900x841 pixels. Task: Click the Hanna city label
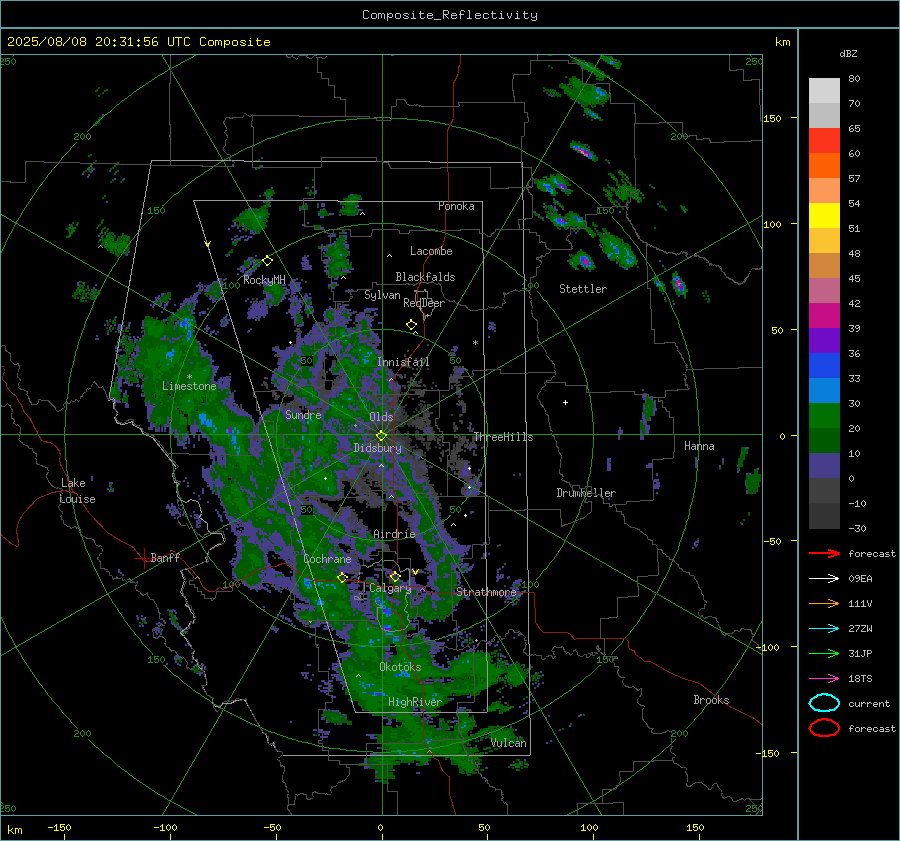click(x=699, y=446)
